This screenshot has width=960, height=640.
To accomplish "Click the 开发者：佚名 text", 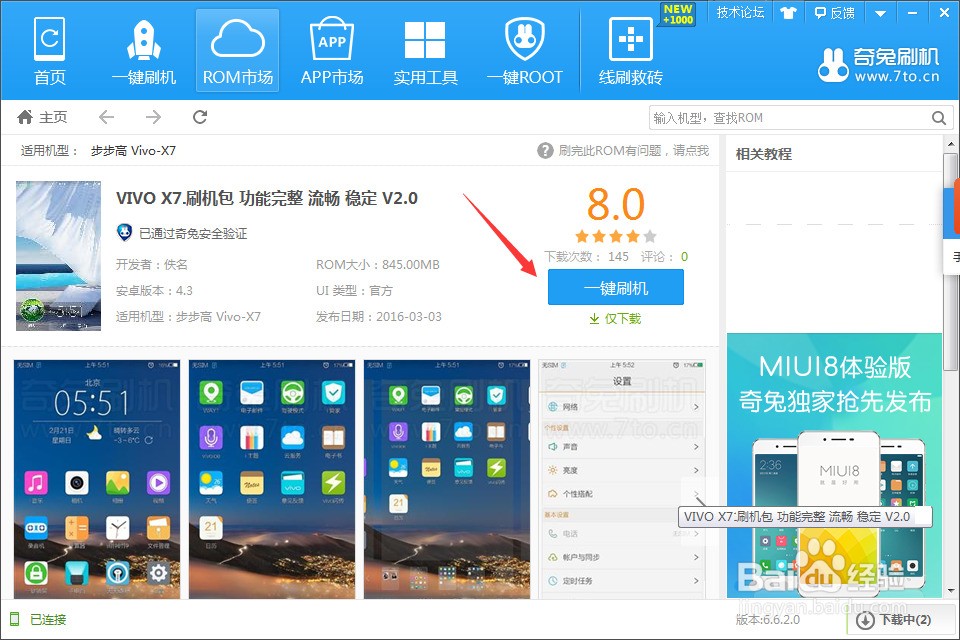I will pos(152,265).
